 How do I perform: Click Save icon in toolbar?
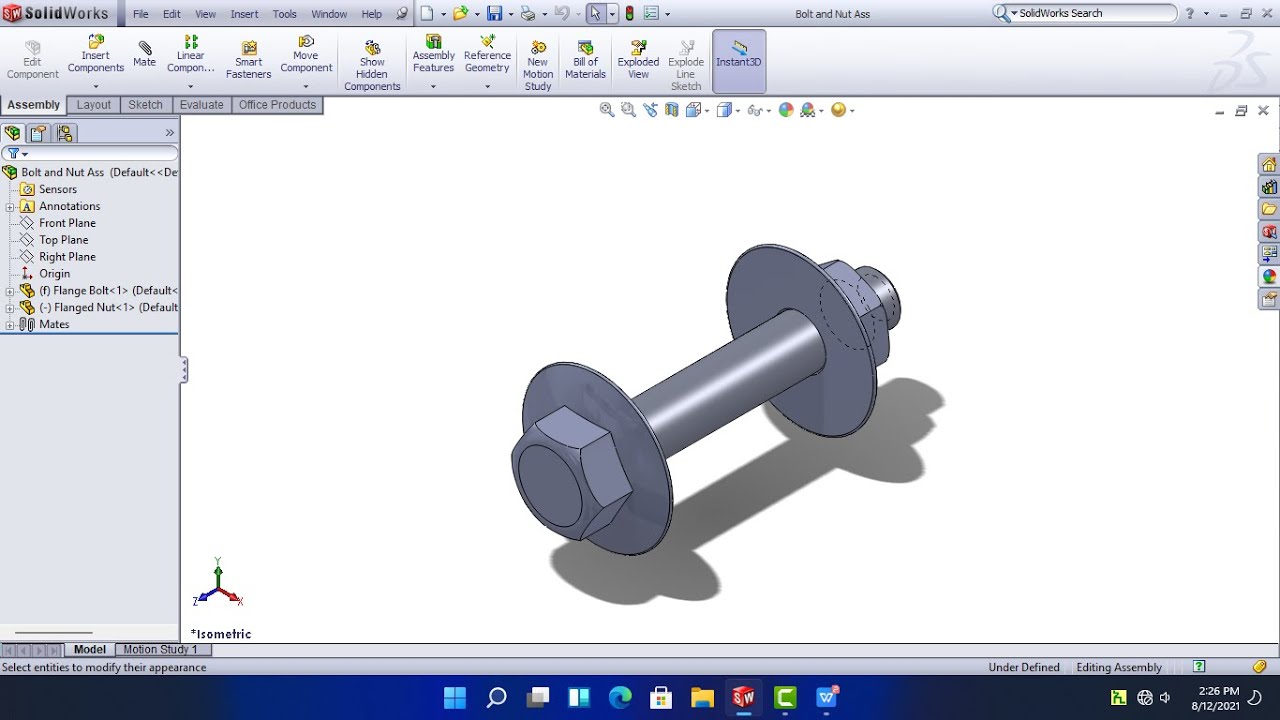click(494, 13)
